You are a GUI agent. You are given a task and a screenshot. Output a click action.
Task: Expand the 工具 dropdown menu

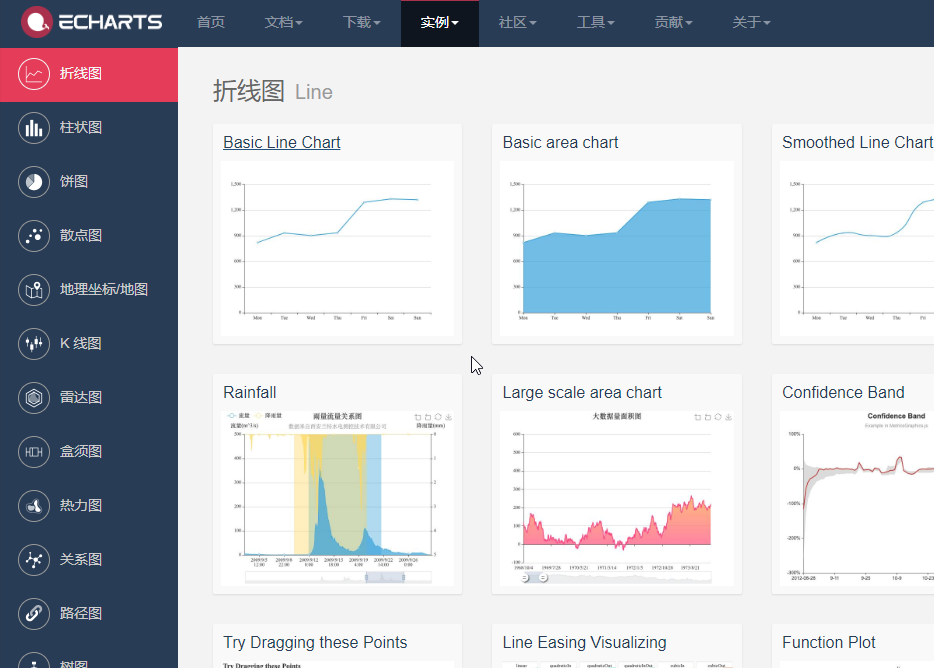[x=596, y=22]
